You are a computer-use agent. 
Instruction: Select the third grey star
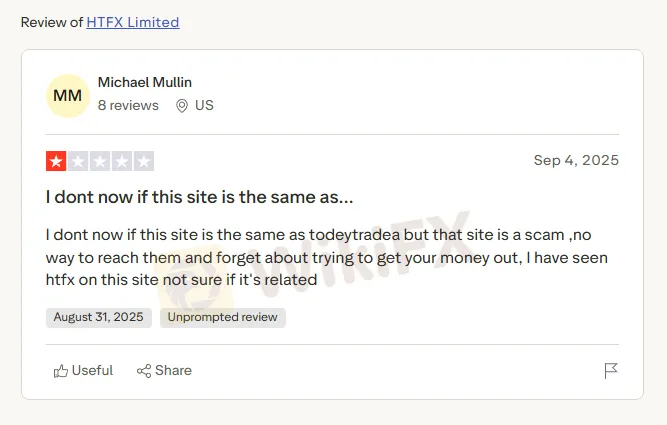tap(100, 161)
